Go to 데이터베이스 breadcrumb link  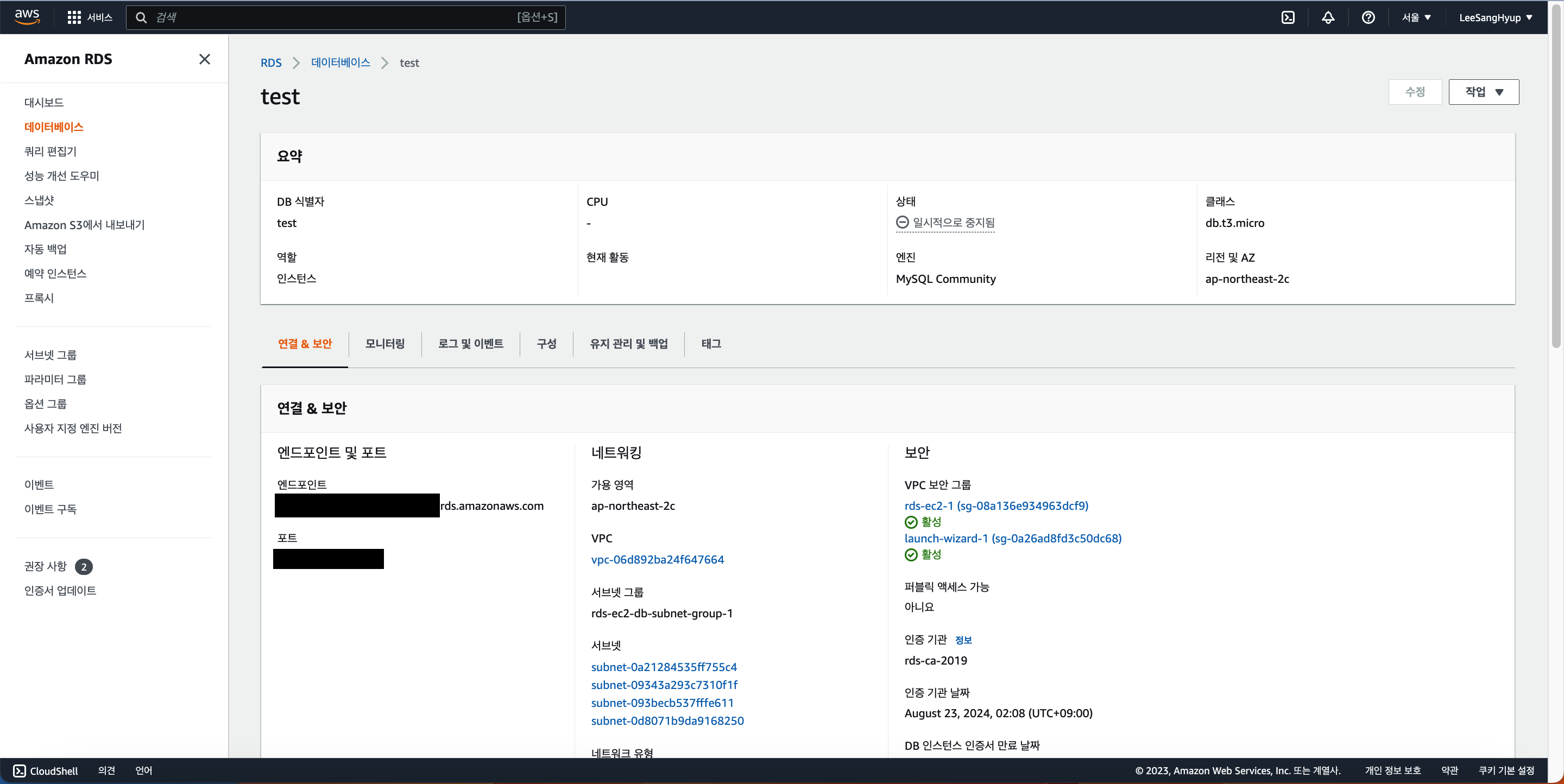(x=340, y=62)
